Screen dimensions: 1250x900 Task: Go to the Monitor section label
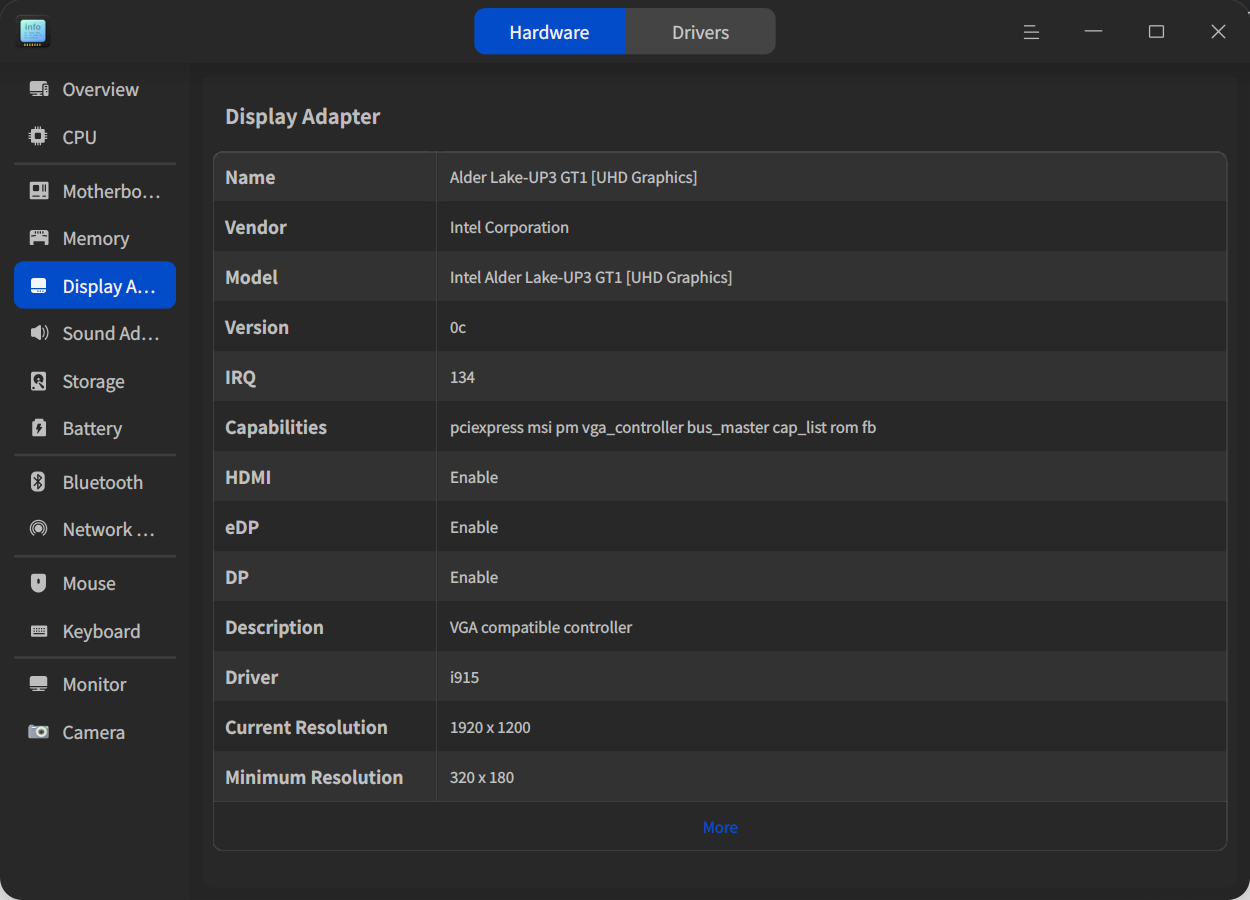[x=94, y=684]
